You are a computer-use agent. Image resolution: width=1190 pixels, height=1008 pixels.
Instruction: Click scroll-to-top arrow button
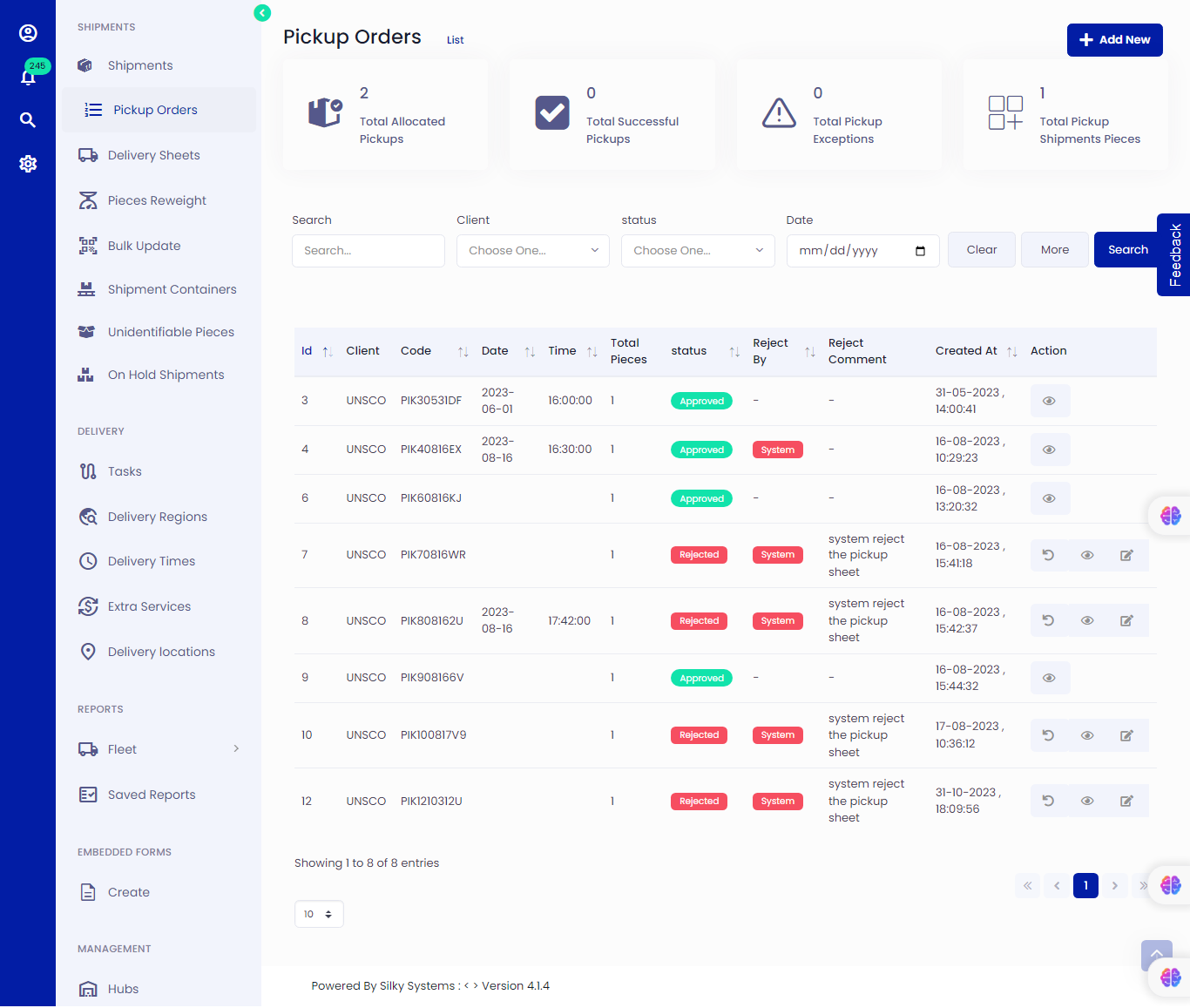(x=1156, y=955)
